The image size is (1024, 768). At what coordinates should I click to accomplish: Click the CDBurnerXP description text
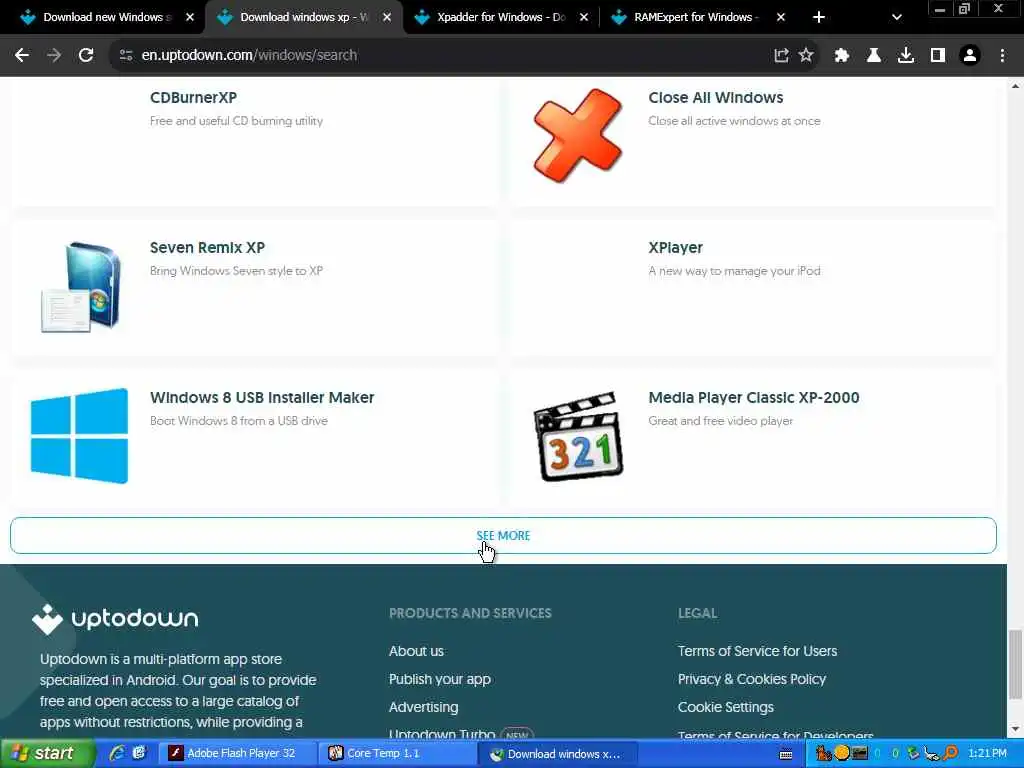coord(236,121)
